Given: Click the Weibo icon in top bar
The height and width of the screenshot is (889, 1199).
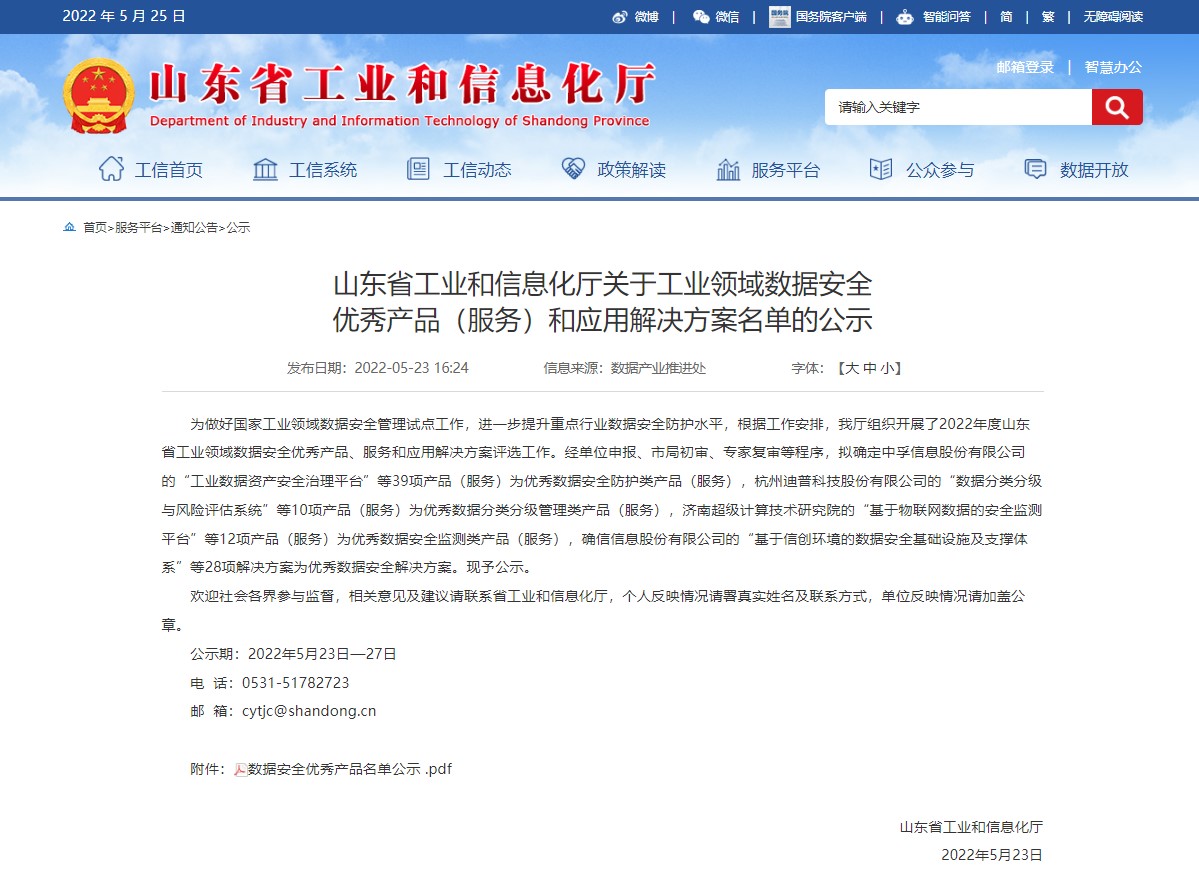Looking at the screenshot, I should click(x=620, y=17).
